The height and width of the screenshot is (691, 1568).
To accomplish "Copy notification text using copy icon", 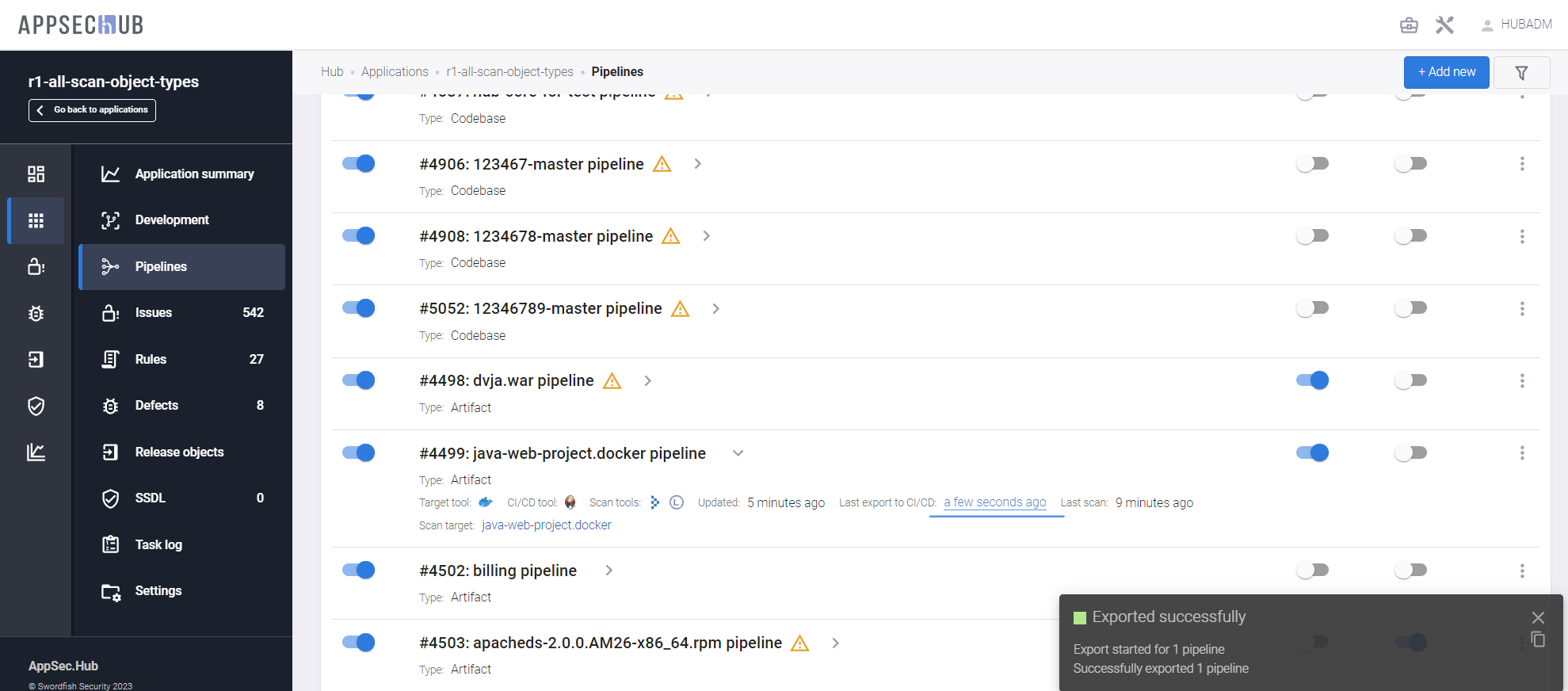I will 1538,639.
